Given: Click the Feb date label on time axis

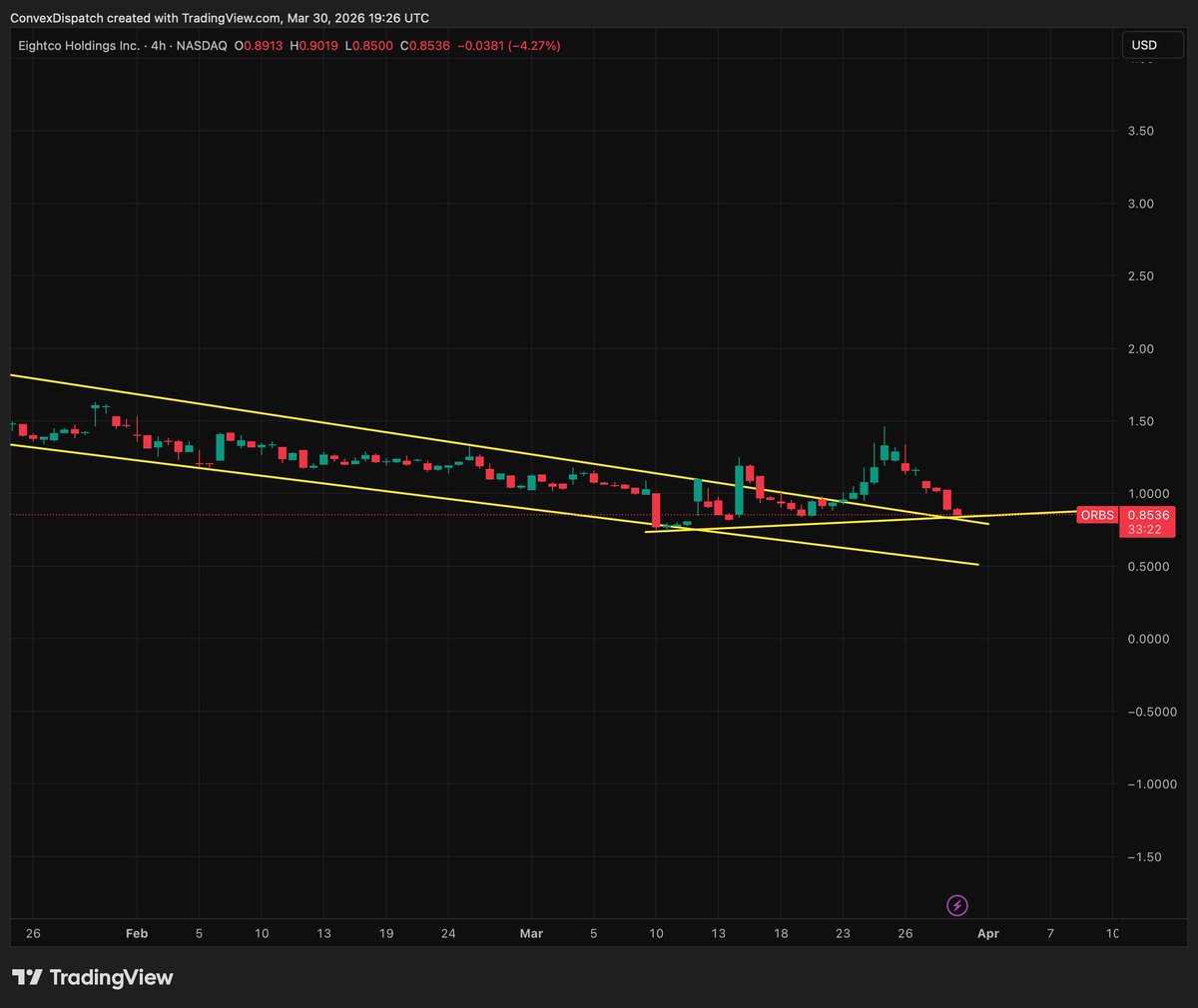Looking at the screenshot, I should [x=137, y=934].
